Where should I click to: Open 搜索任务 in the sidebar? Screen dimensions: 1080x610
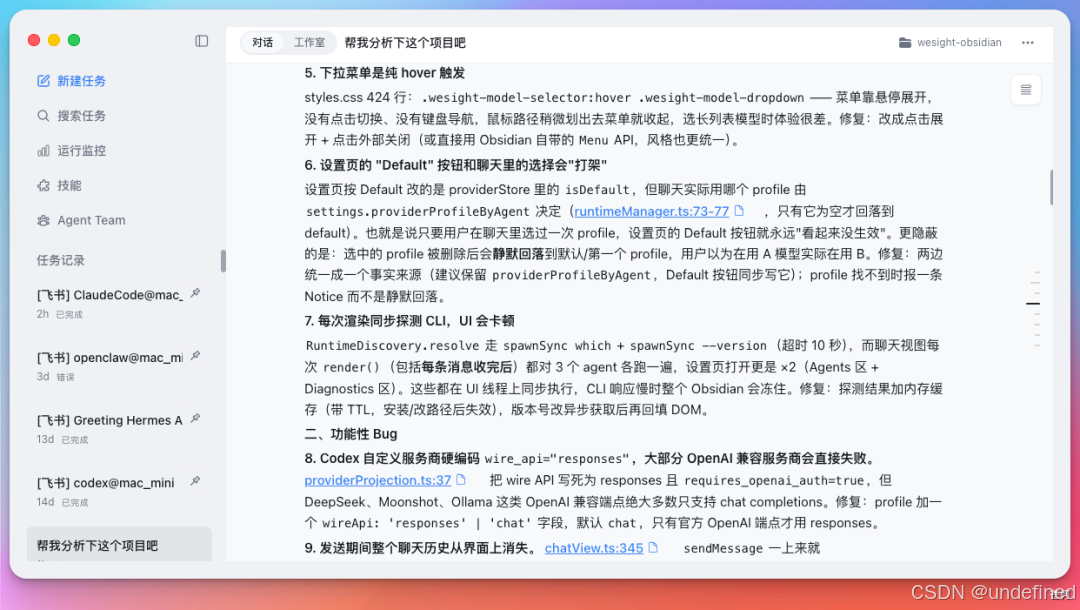pyautogui.click(x=81, y=116)
